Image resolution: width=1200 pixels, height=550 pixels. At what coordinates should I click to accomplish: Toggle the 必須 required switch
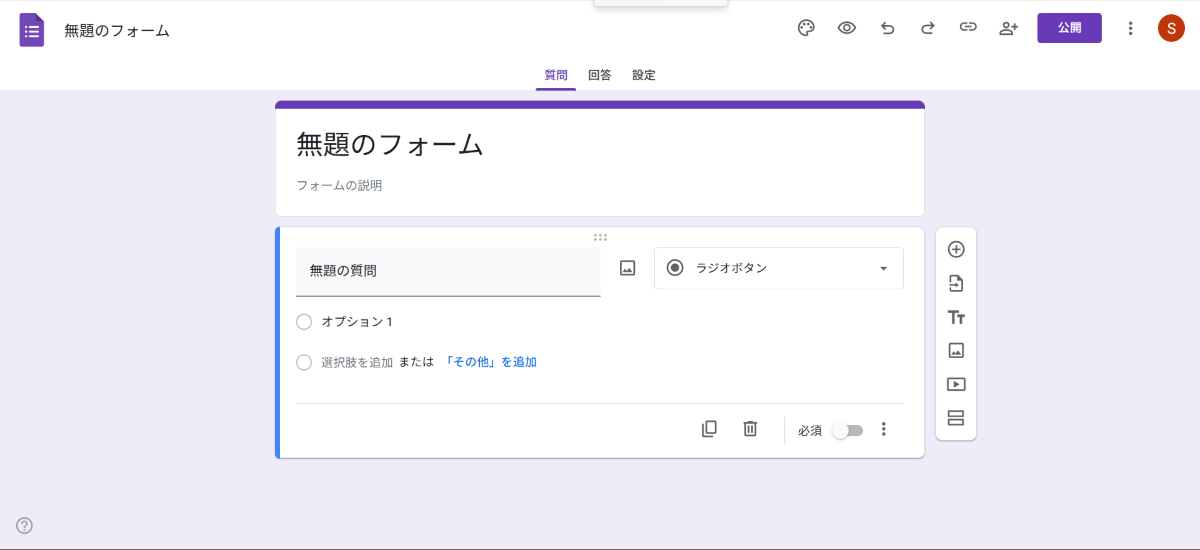coord(847,430)
